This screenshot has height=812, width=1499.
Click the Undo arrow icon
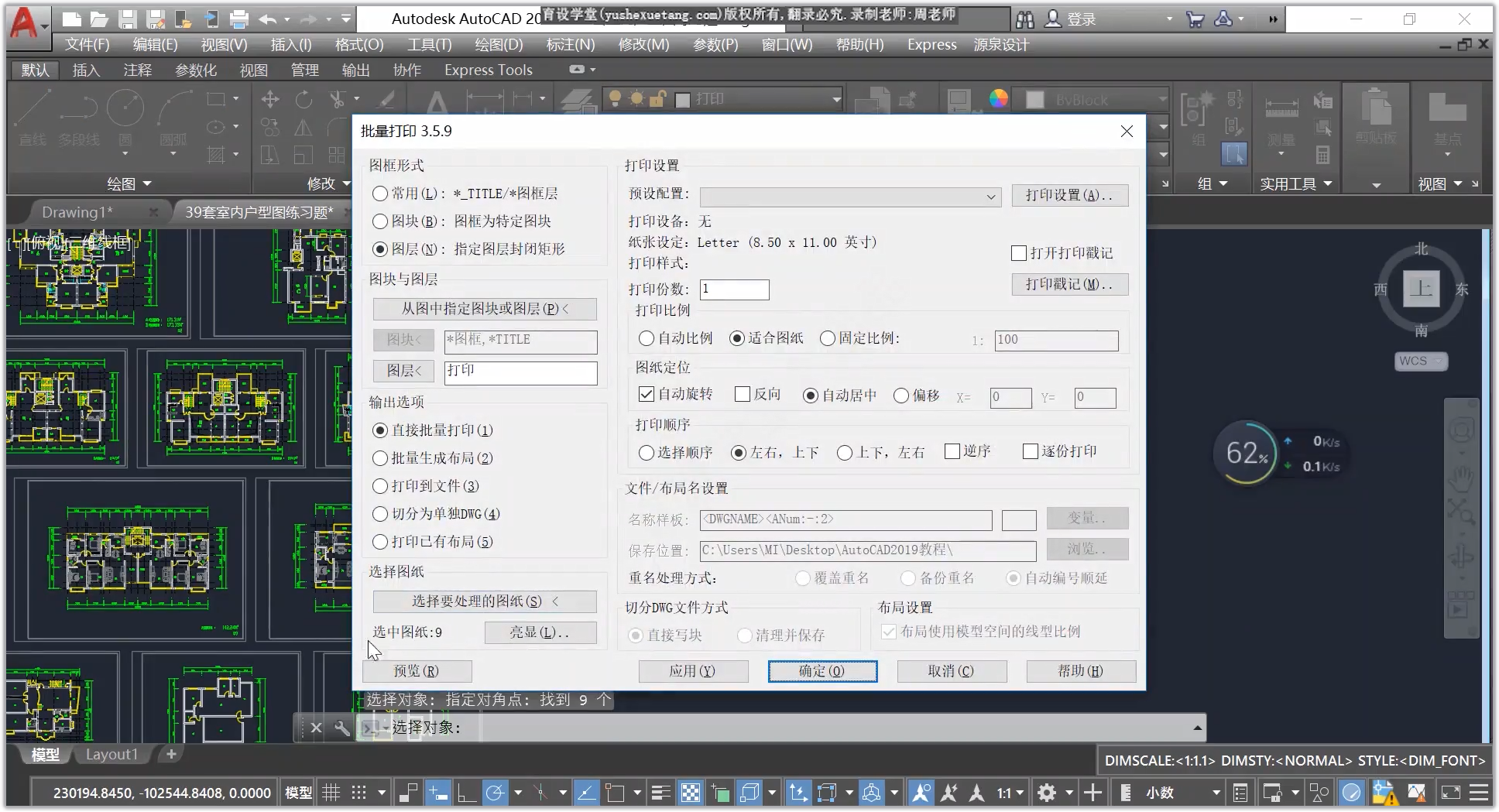[268, 19]
